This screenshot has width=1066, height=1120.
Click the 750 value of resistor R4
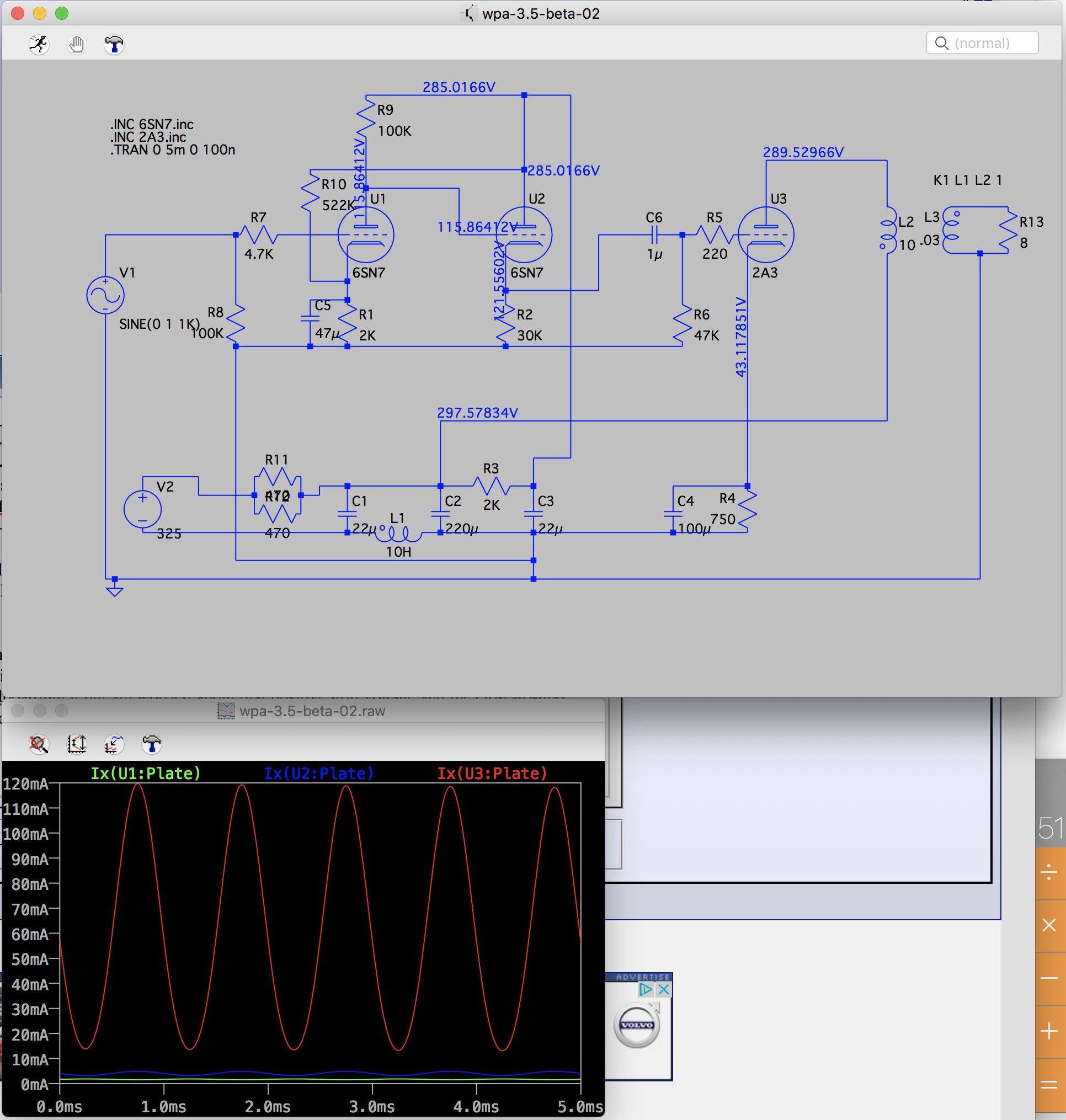[x=723, y=519]
